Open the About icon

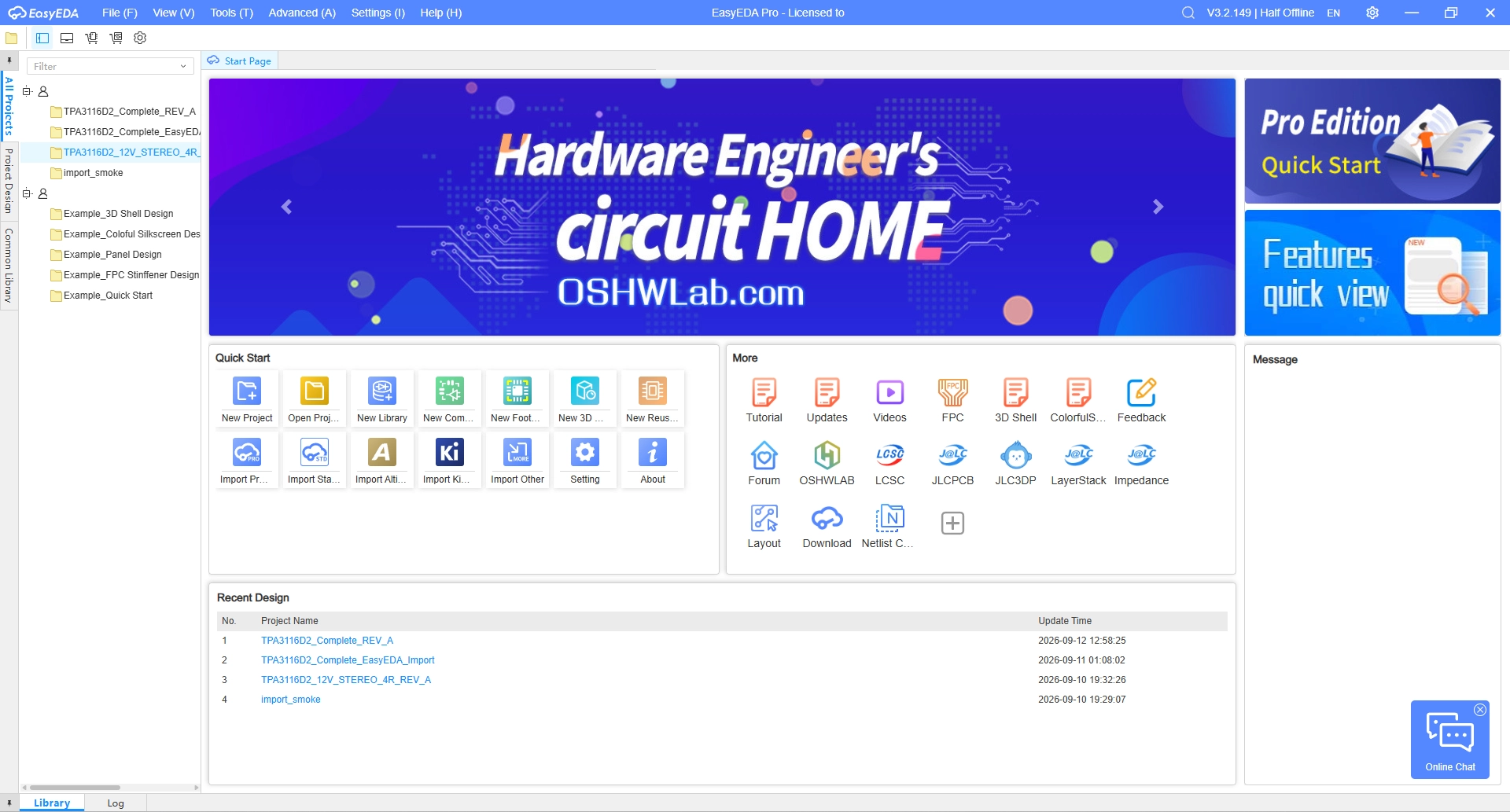pyautogui.click(x=653, y=452)
